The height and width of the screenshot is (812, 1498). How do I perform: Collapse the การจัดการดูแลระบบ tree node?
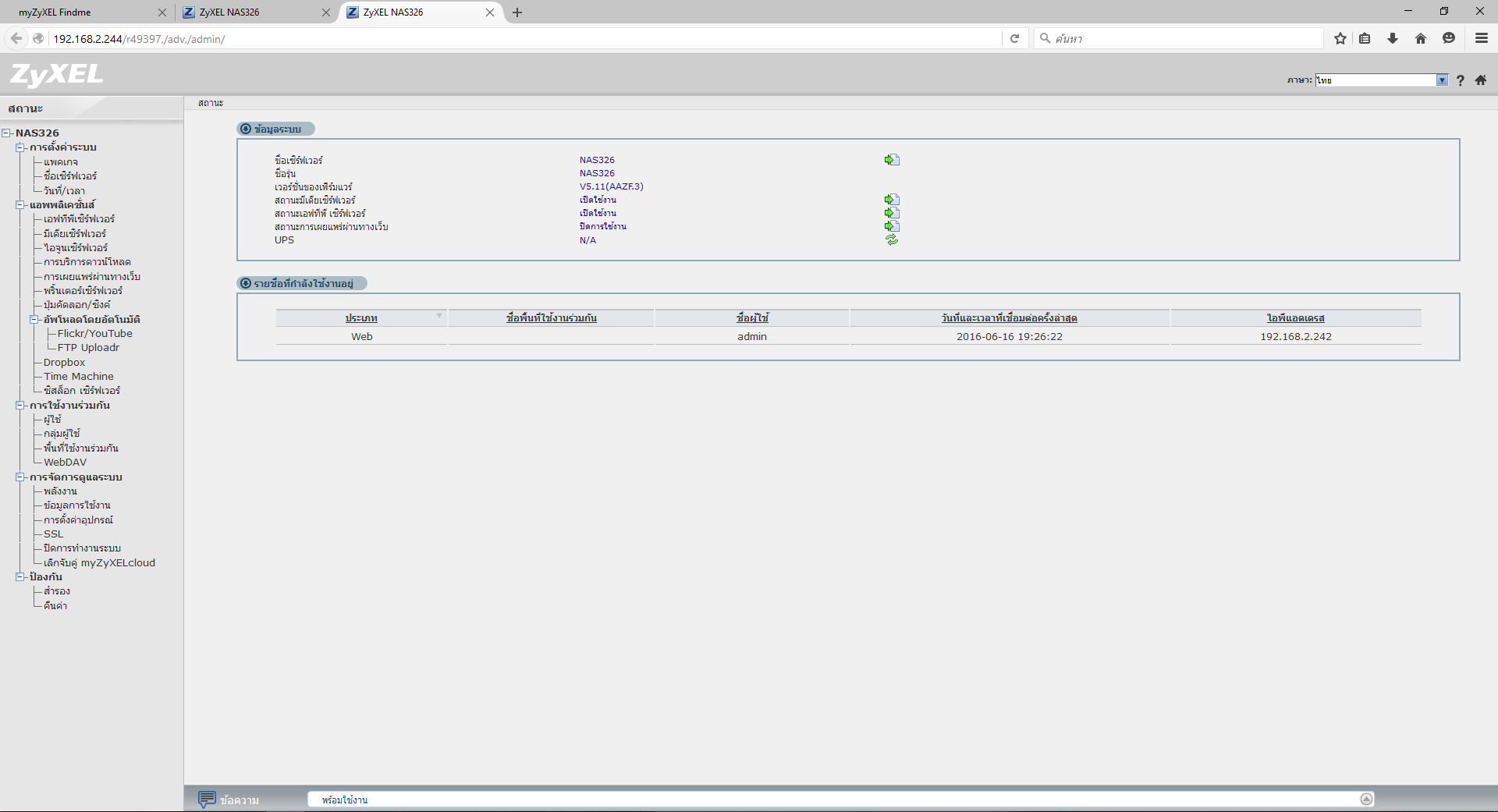pyautogui.click(x=20, y=477)
